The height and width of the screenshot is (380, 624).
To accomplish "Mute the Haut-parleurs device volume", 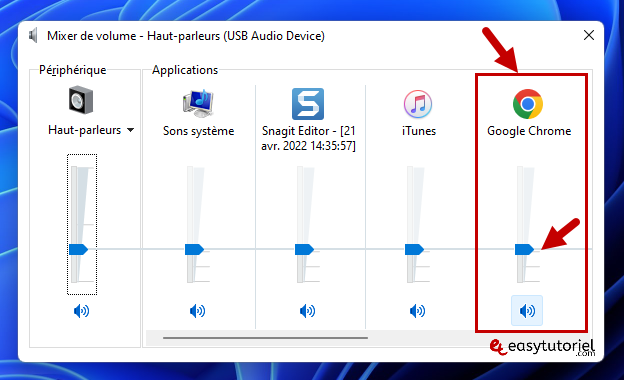I will [x=82, y=311].
